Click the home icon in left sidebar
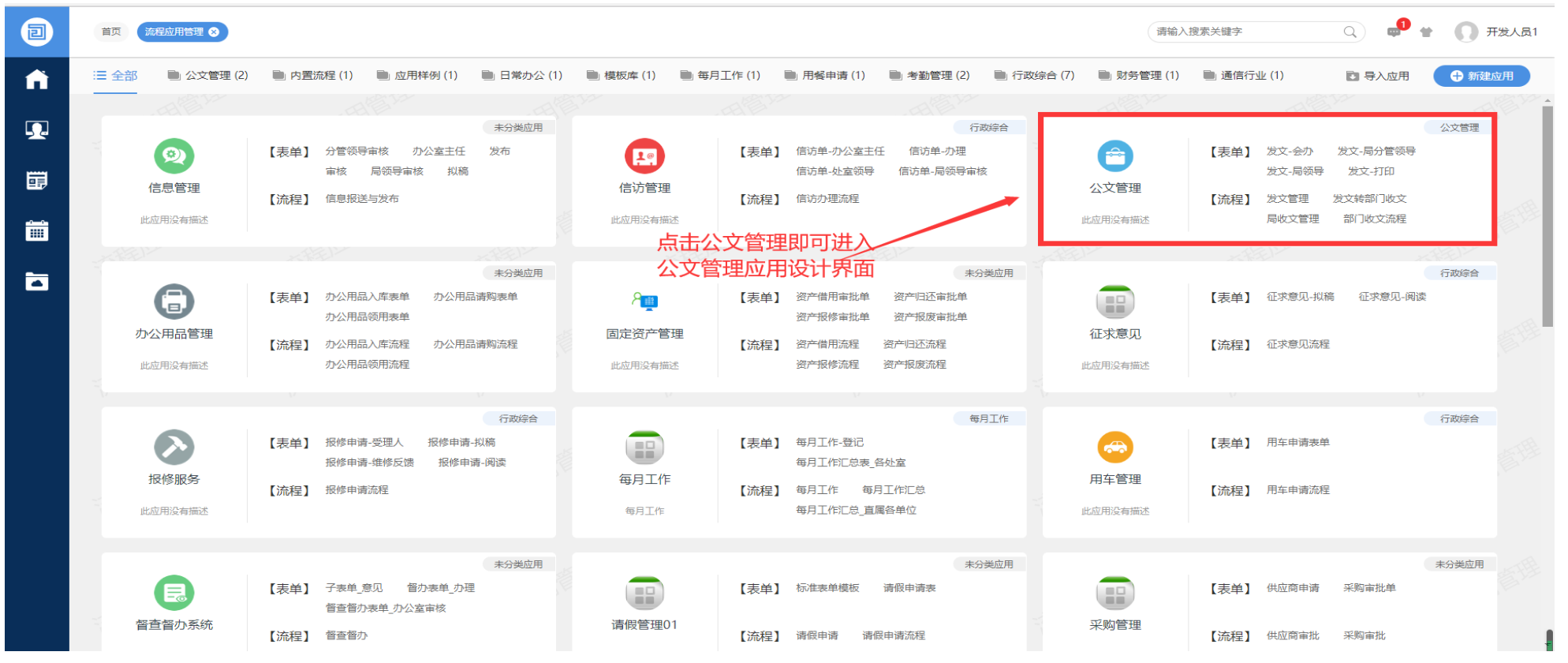 [36, 80]
